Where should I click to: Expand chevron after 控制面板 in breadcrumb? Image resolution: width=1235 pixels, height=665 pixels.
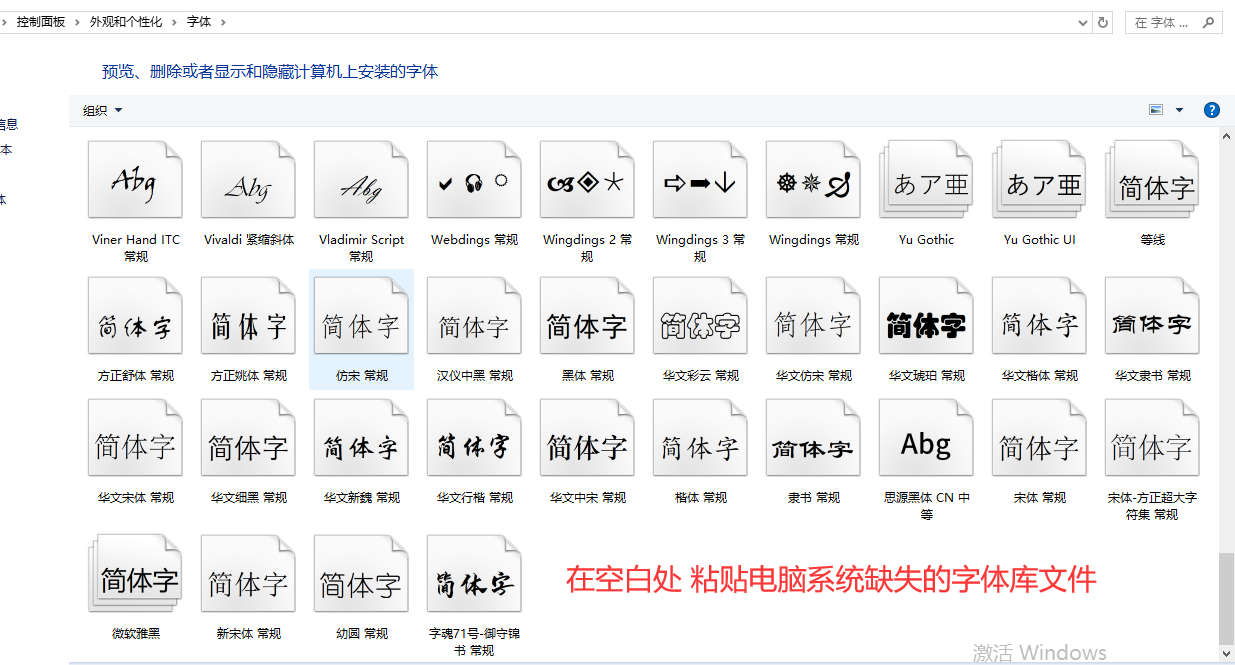pyautogui.click(x=77, y=21)
